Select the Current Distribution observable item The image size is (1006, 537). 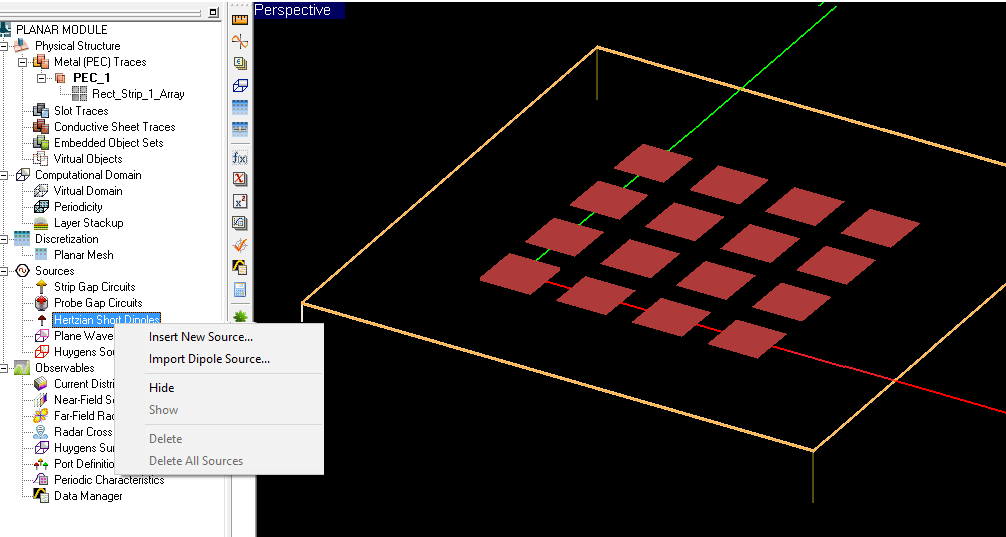click(x=83, y=384)
